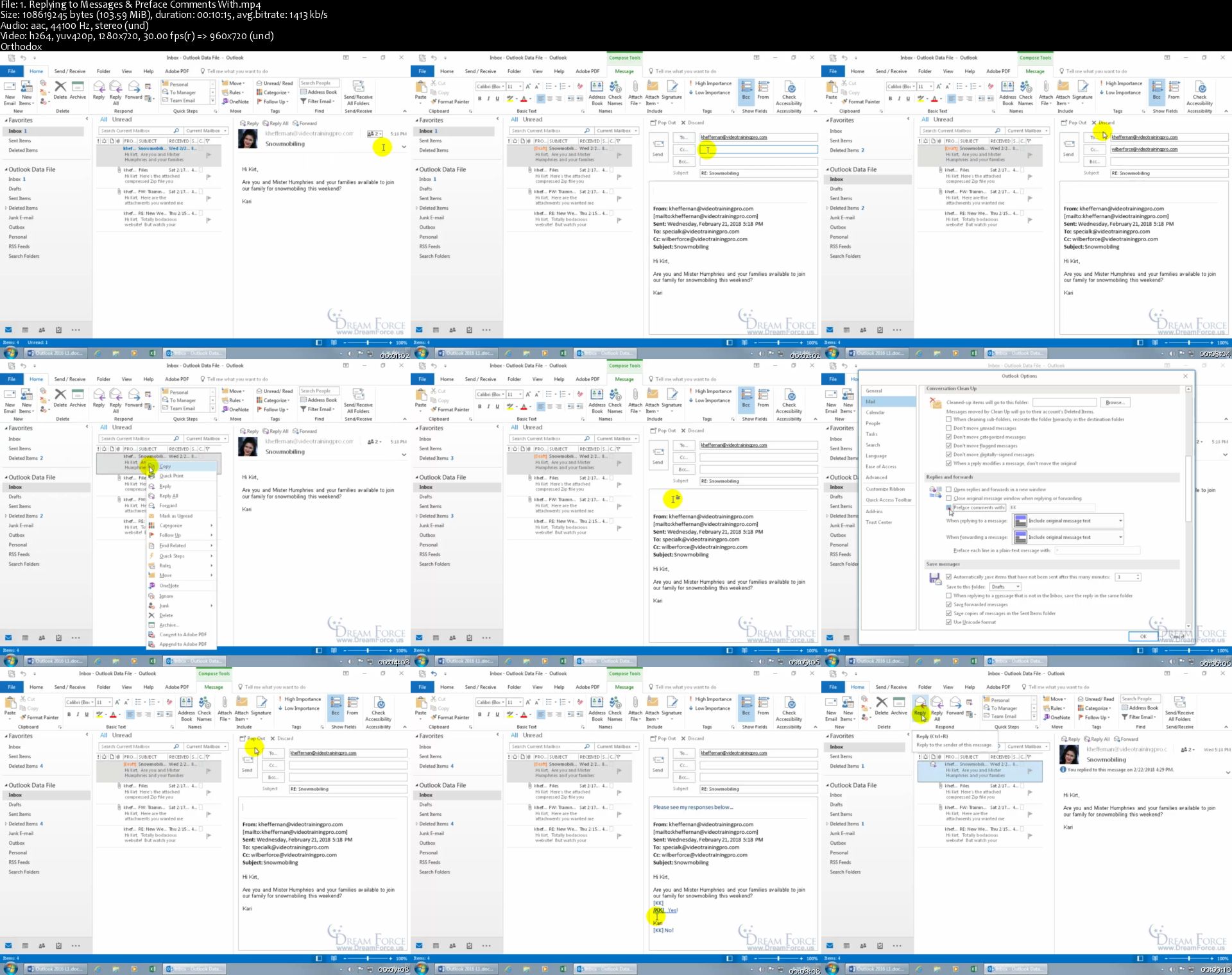Screen dimensions: 1232x975
Task: Select "Quick Print" in the context menu
Action: pyautogui.click(x=171, y=476)
